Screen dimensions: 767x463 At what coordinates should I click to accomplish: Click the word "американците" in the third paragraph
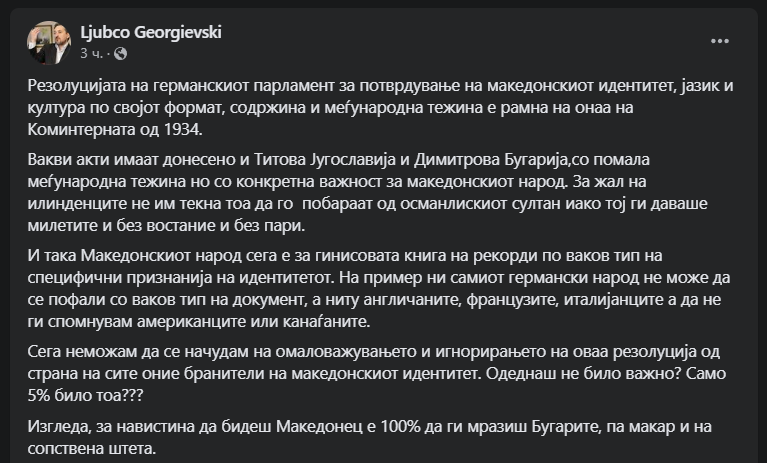click(x=205, y=323)
